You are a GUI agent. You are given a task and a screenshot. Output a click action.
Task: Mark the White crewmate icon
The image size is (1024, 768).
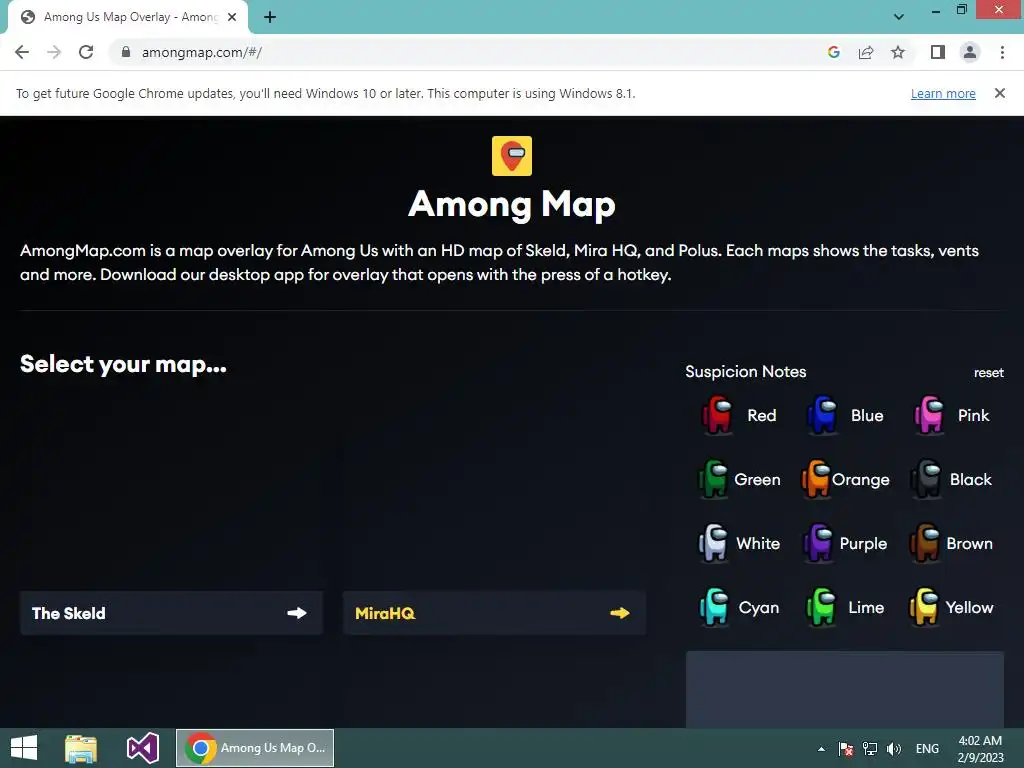point(713,543)
